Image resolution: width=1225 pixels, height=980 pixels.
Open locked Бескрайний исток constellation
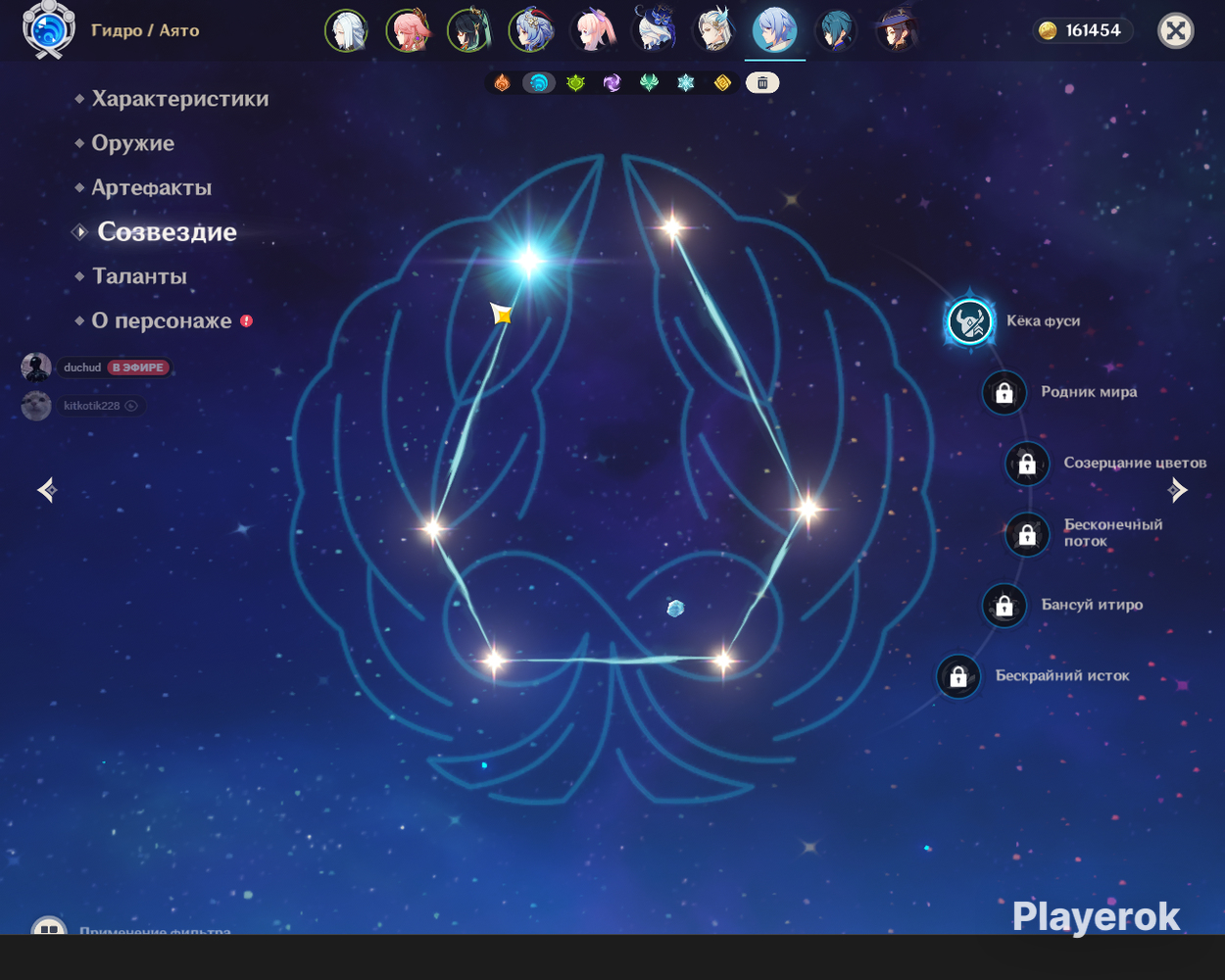[x=958, y=676]
